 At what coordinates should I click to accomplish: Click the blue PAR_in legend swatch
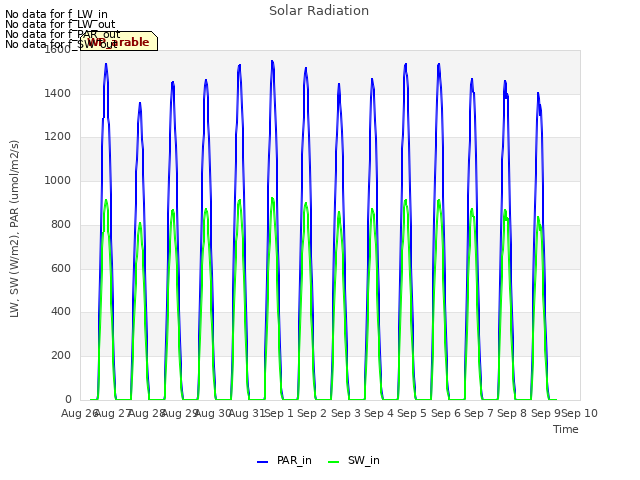(262, 462)
